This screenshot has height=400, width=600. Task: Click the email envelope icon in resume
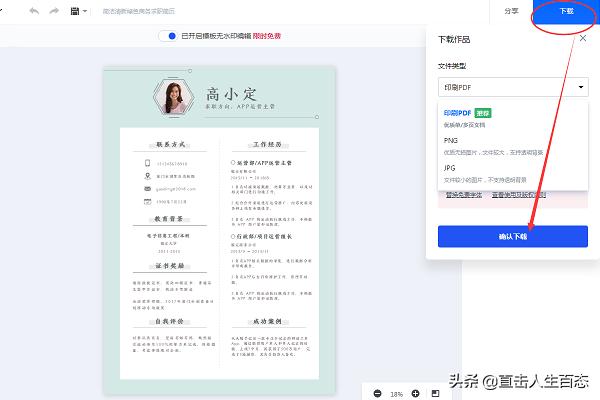pyautogui.click(x=147, y=189)
